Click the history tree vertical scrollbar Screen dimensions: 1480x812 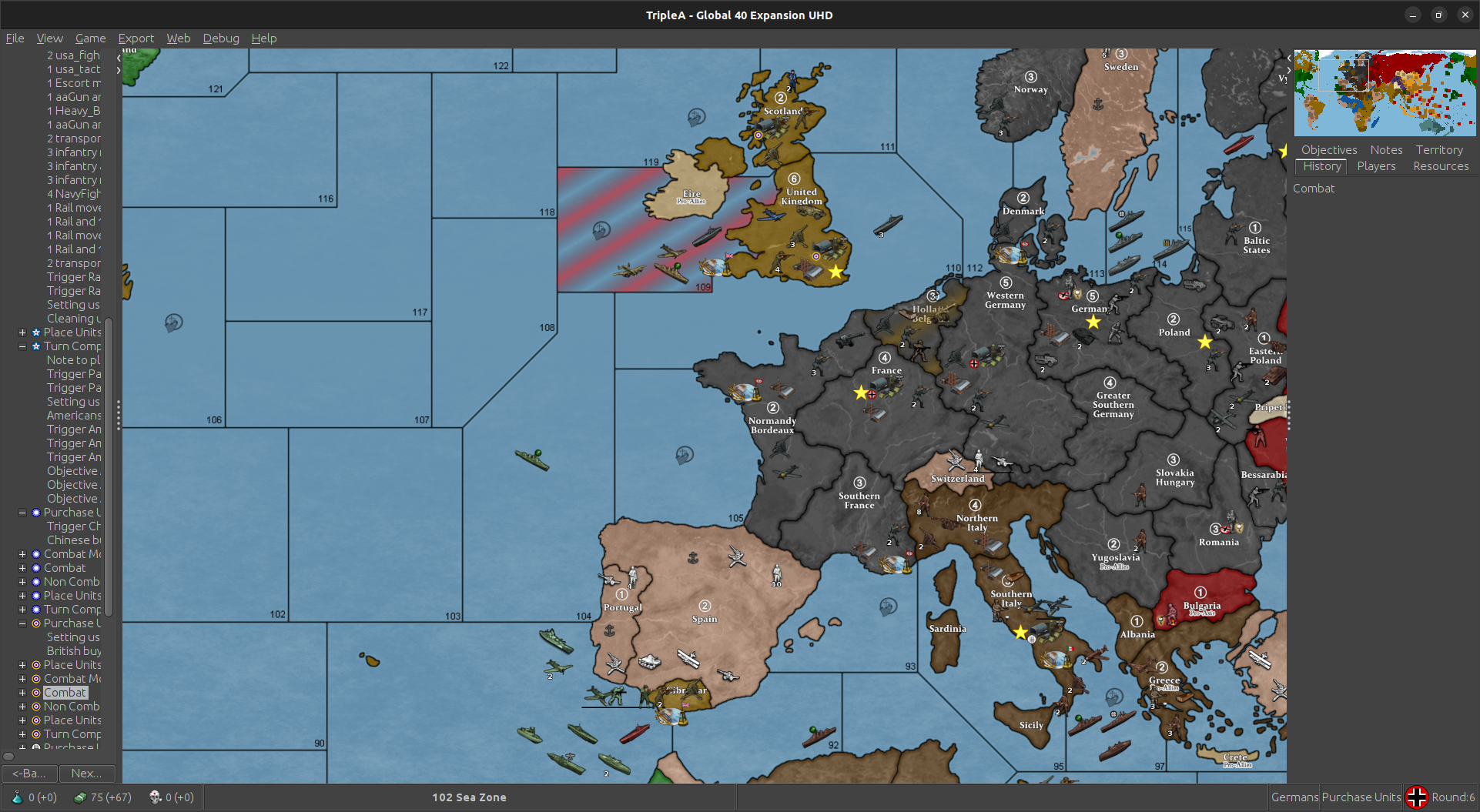click(x=109, y=466)
